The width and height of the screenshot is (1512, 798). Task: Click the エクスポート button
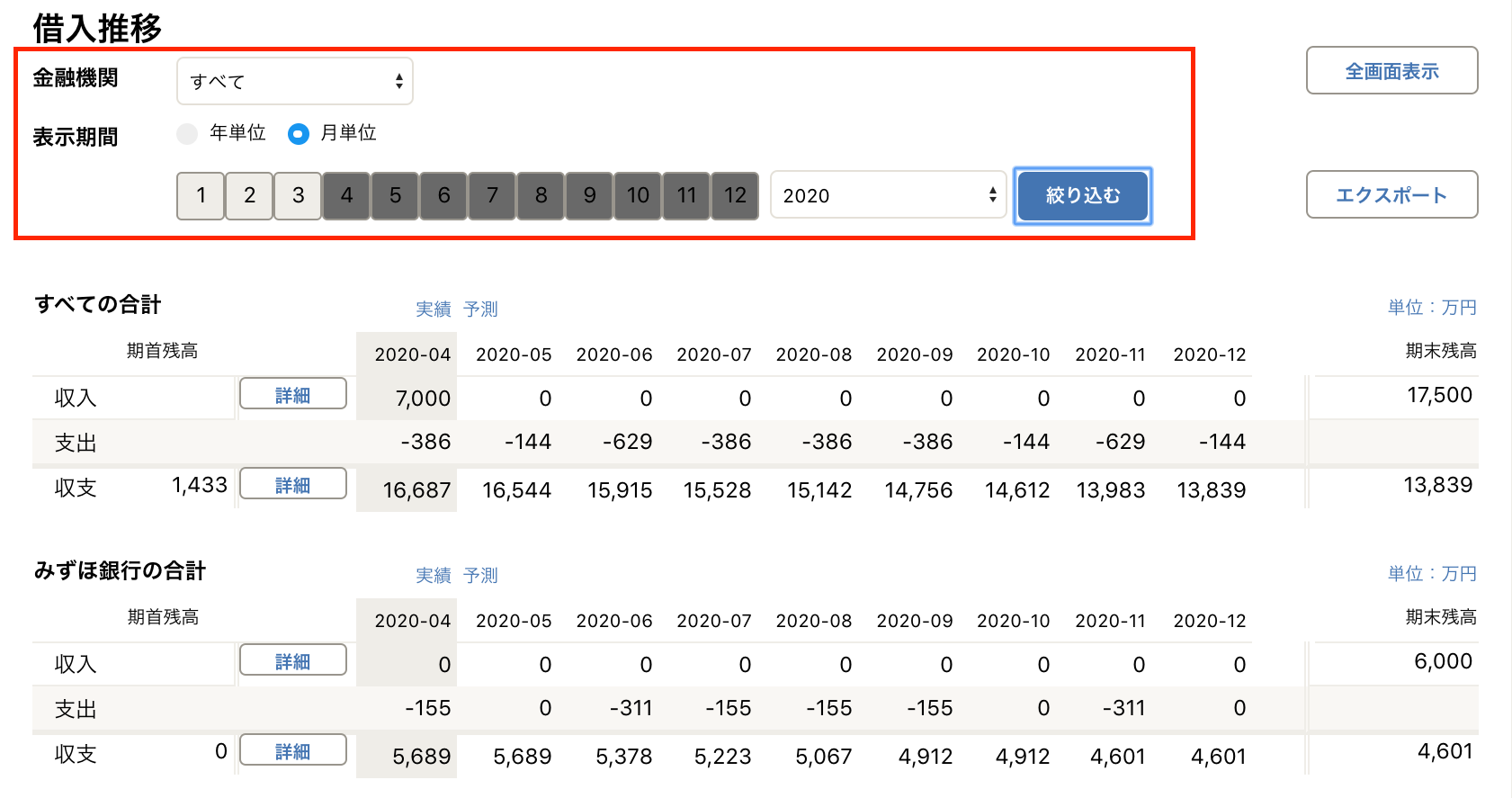pyautogui.click(x=1391, y=195)
